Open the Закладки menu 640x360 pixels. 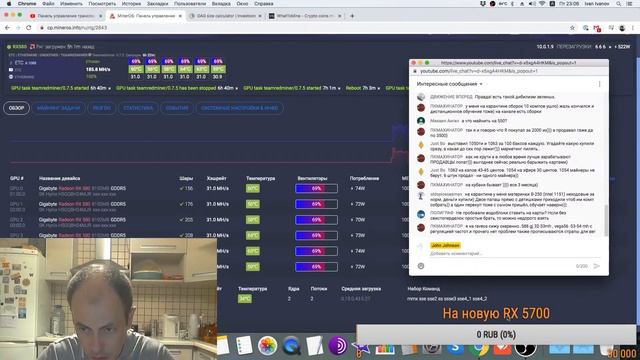[x=158, y=4]
